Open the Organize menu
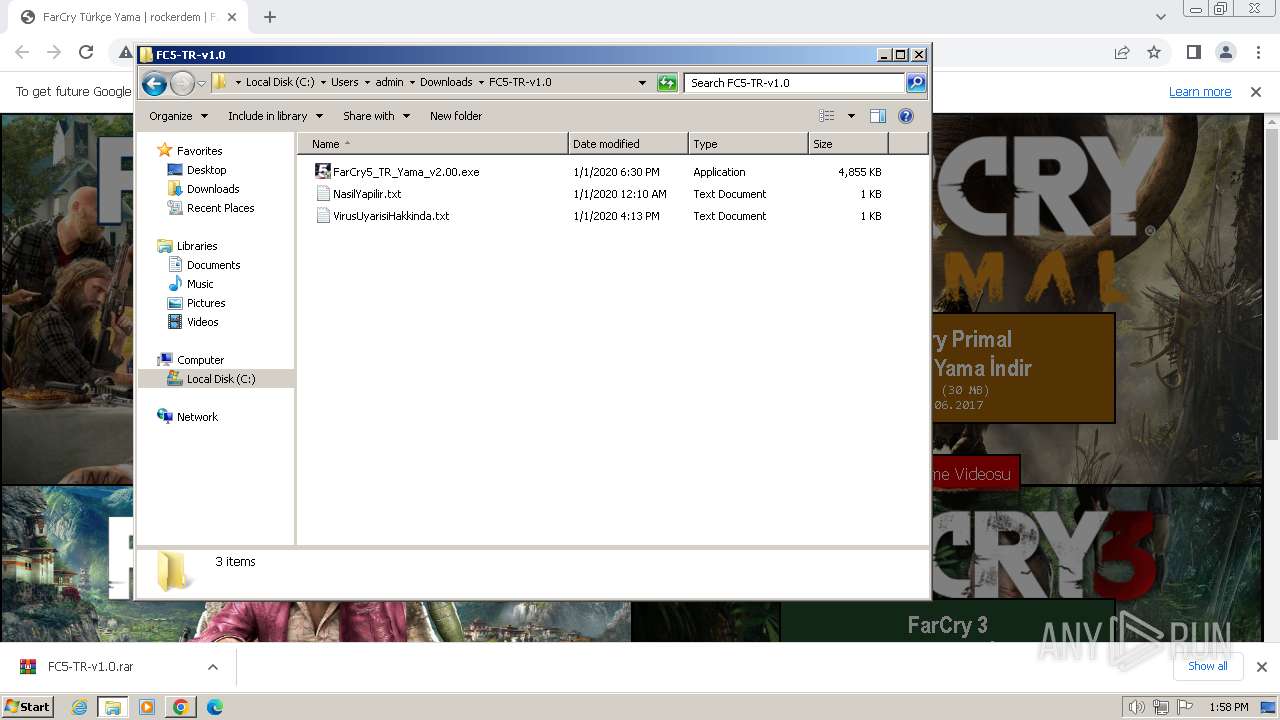Screen dimensions: 1280x720 click(x=178, y=116)
